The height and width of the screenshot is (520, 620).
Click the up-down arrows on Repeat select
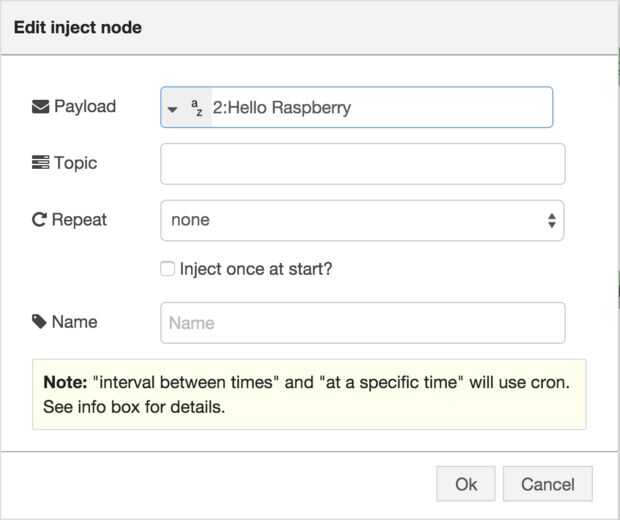pos(551,221)
